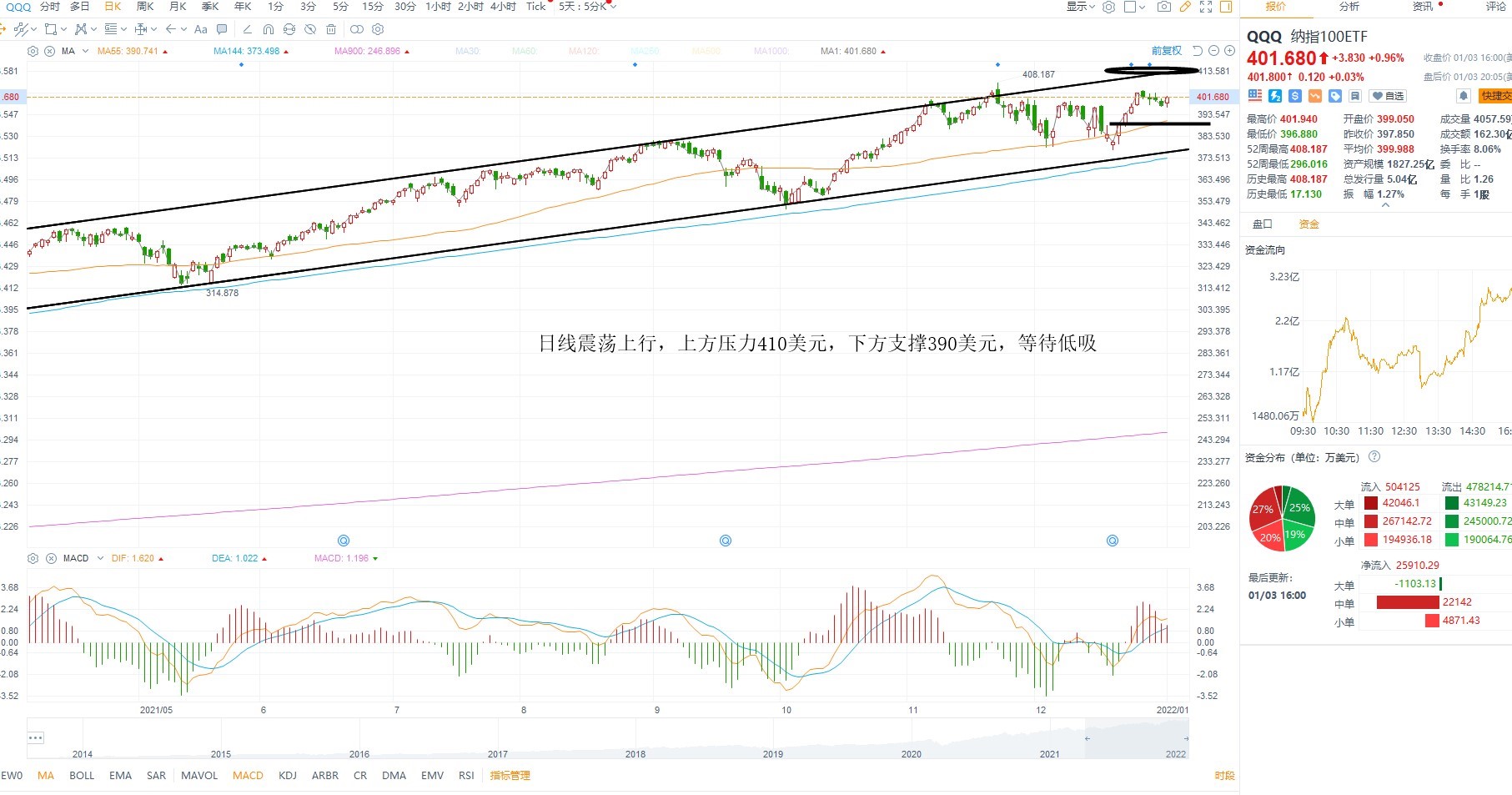Select the pattern drawing tool
The height and width of the screenshot is (795, 1512).
point(81,29)
